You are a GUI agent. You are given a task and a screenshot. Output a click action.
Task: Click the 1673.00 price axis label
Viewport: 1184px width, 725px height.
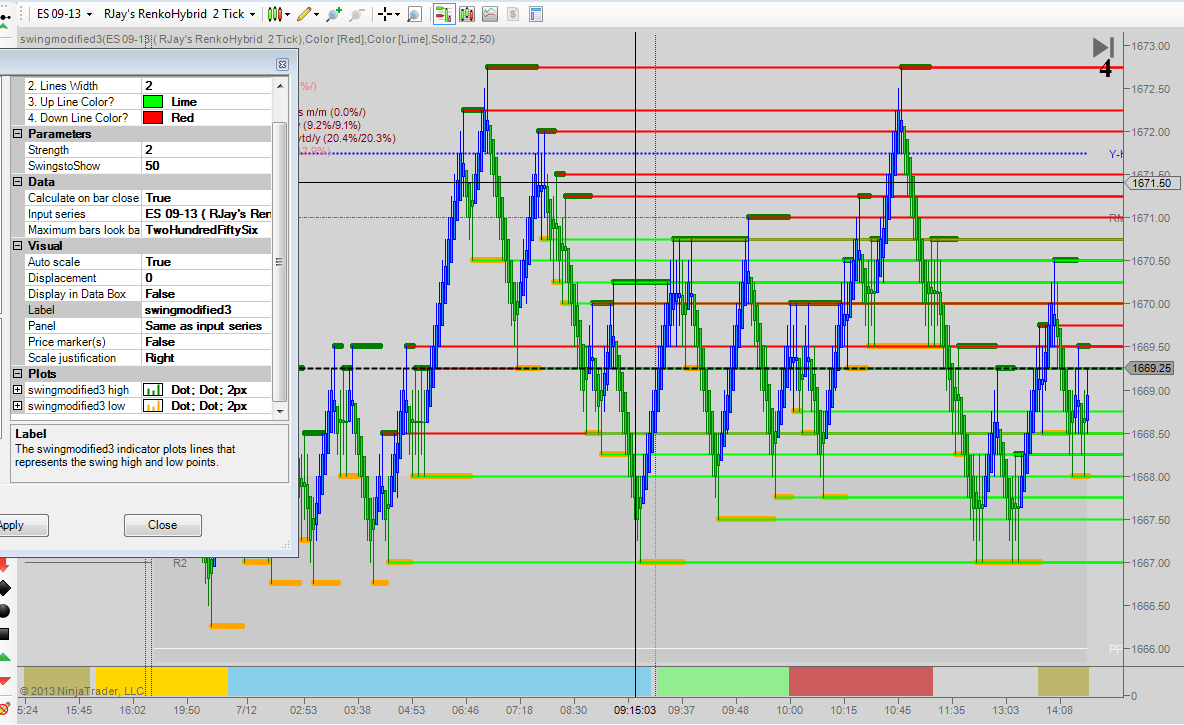pyautogui.click(x=1150, y=46)
